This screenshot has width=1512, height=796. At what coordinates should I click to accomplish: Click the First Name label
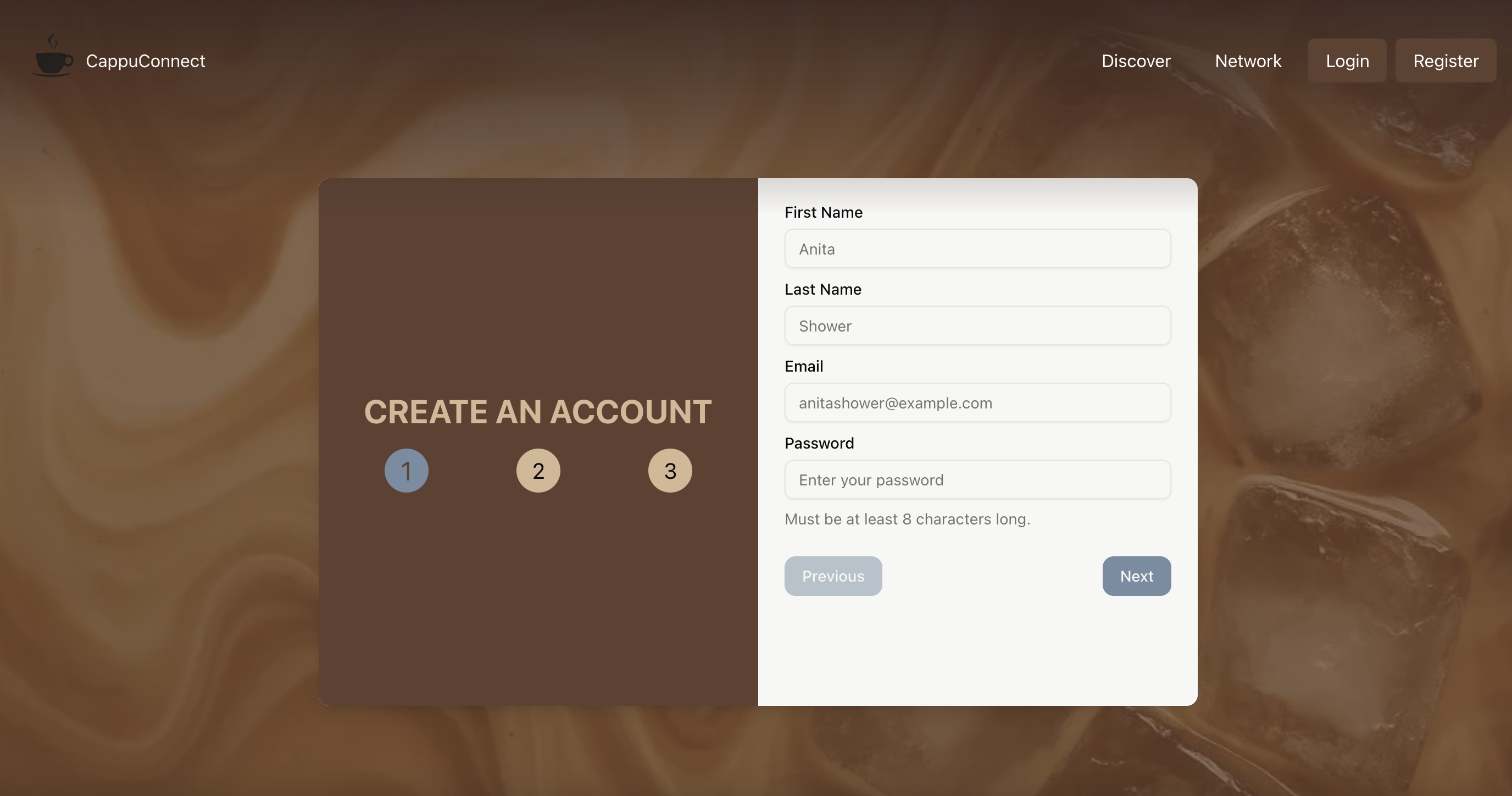click(x=824, y=213)
